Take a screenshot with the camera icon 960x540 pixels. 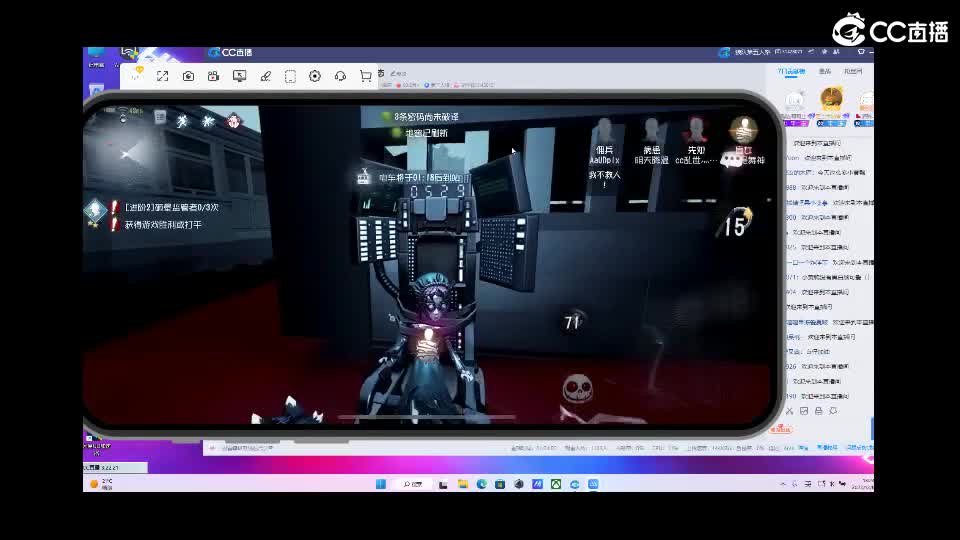pyautogui.click(x=188, y=76)
